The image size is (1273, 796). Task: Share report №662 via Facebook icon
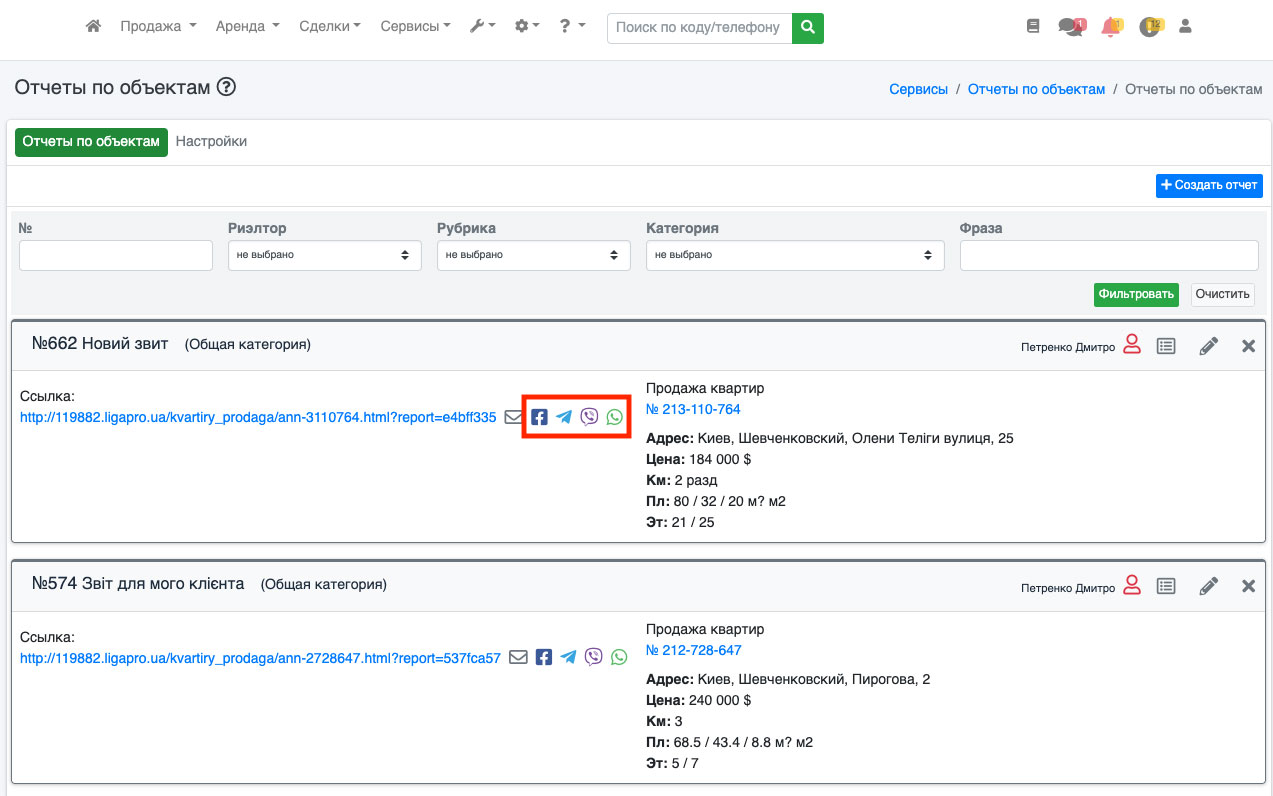(x=539, y=417)
